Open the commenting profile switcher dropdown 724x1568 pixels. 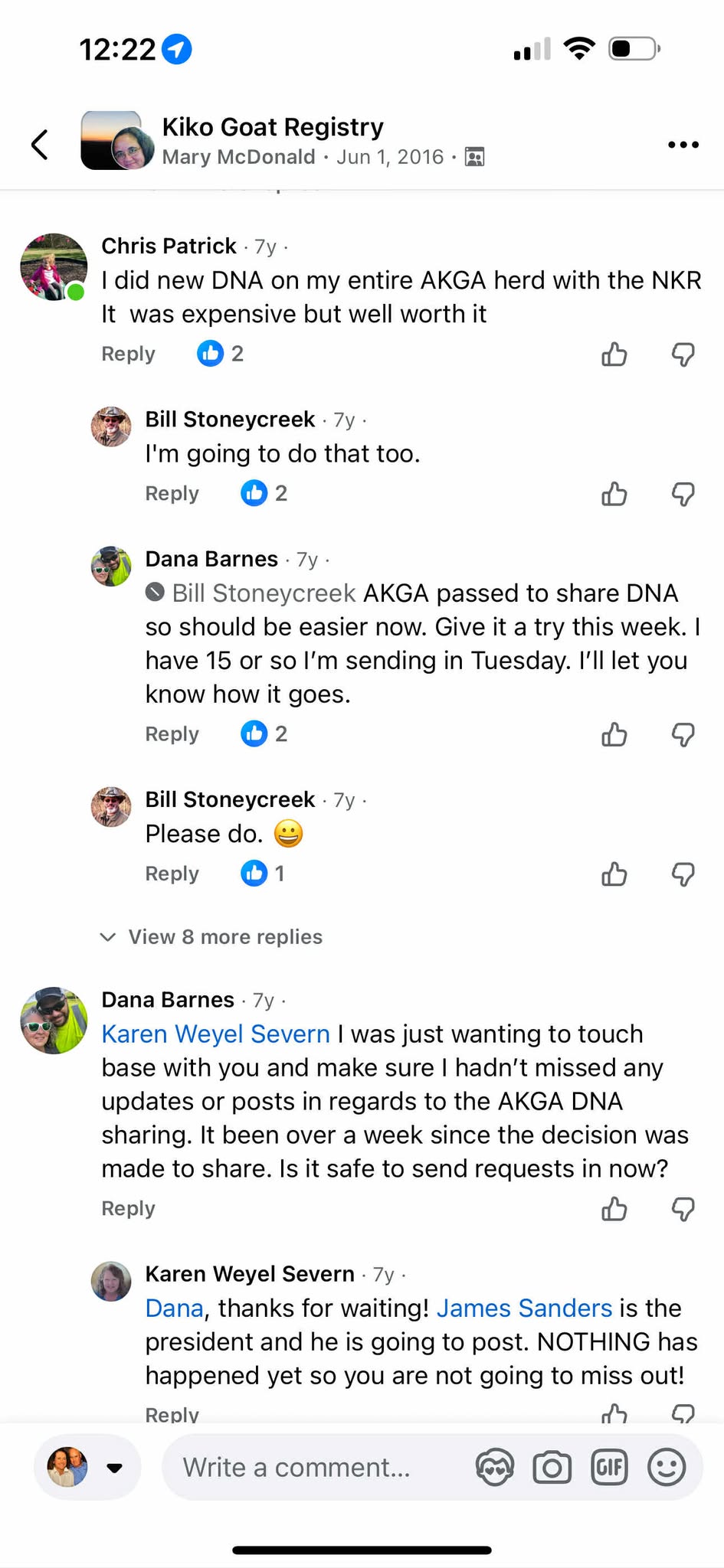pyautogui.click(x=114, y=1467)
